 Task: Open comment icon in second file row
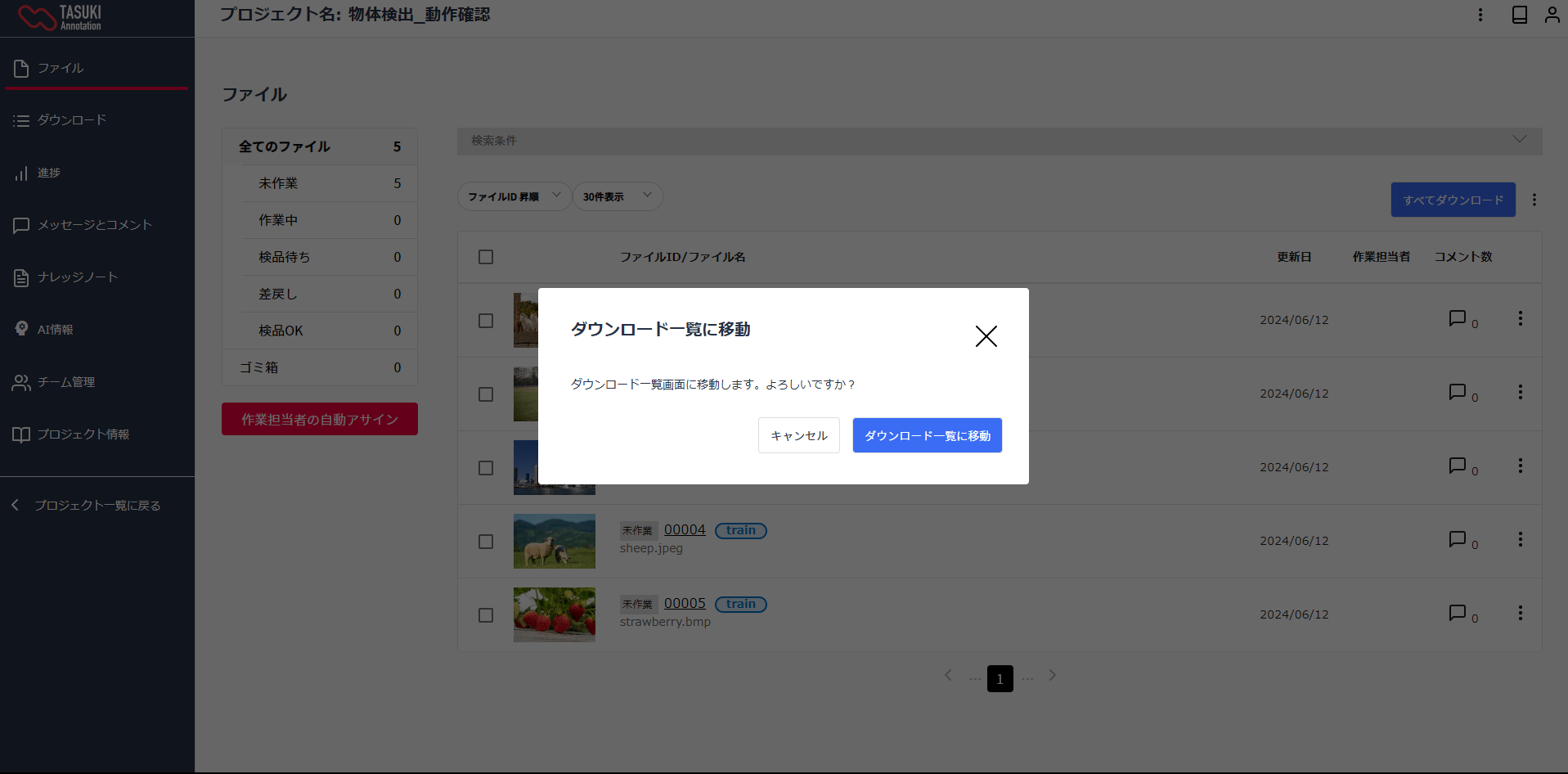(x=1458, y=392)
